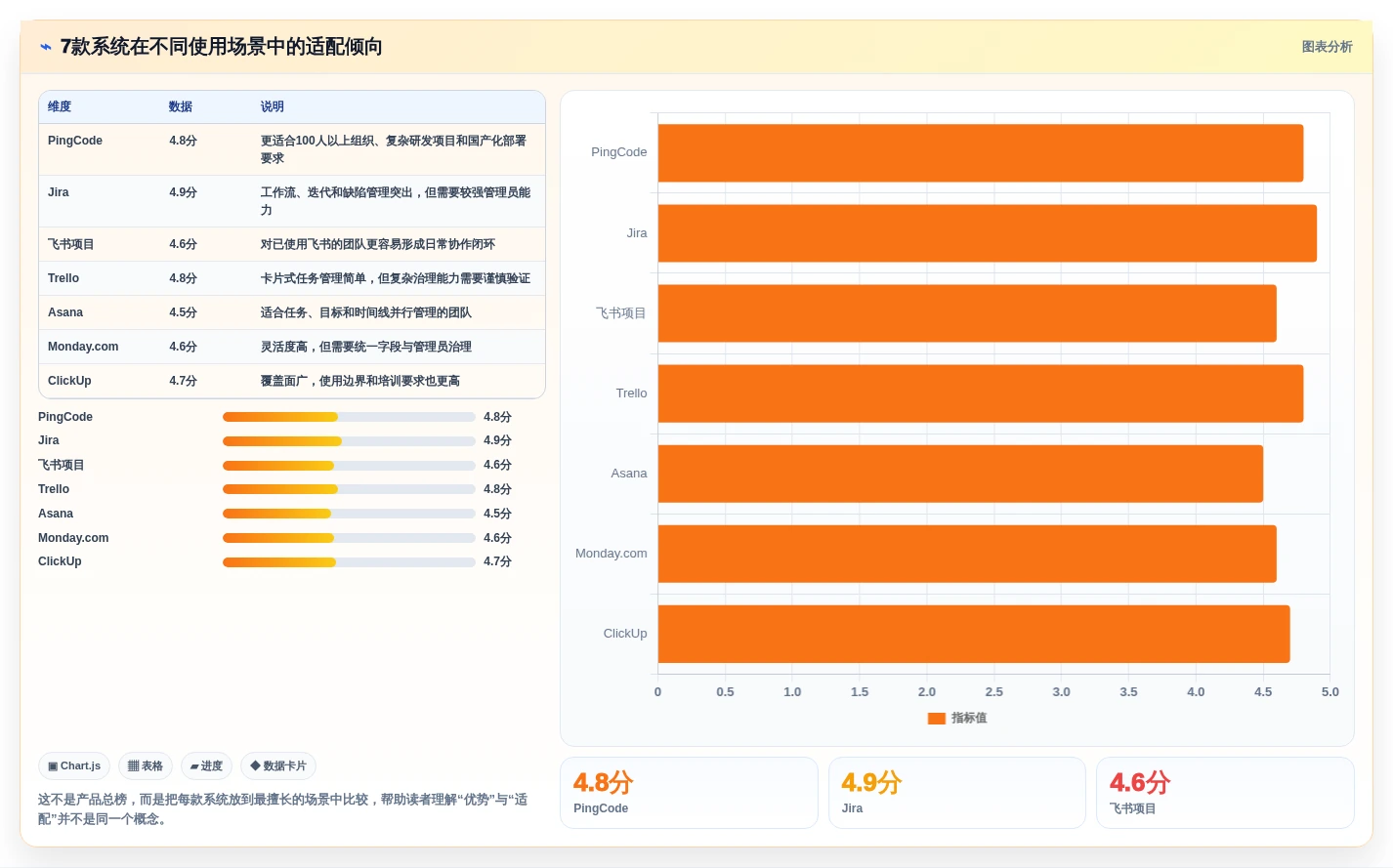The width and height of the screenshot is (1393, 868).
Task: Click the PingCode bar in chart
Action: (x=981, y=153)
